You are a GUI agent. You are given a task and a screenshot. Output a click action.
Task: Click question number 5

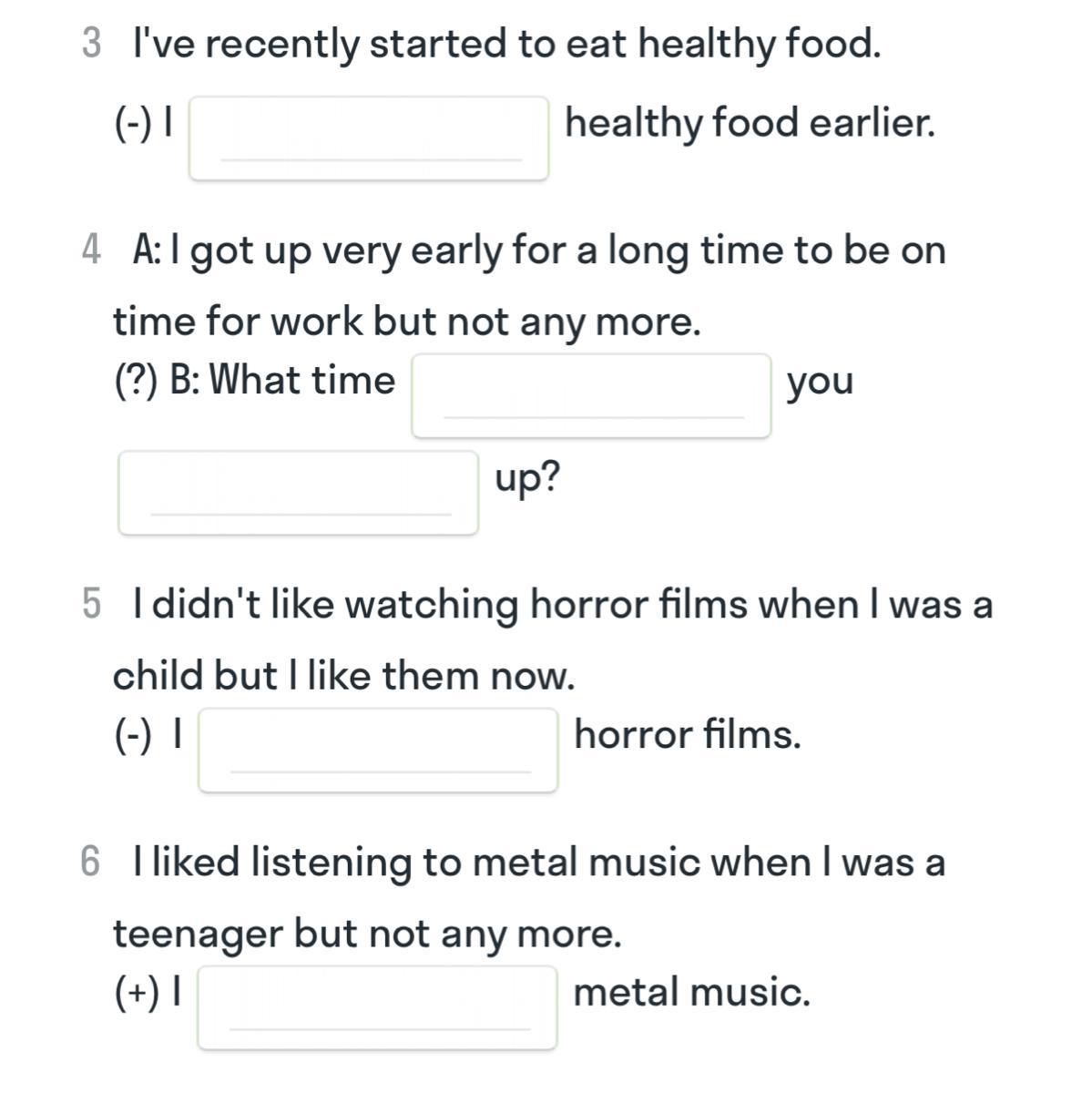[x=91, y=603]
